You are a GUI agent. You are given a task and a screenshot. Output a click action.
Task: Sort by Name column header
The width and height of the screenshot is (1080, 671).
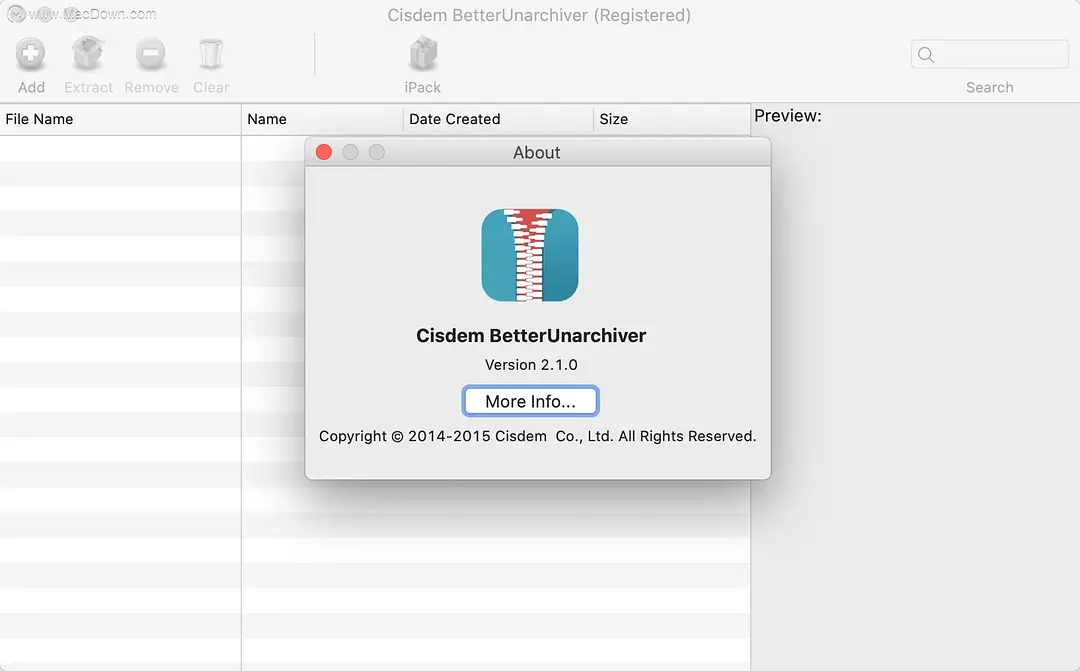[322, 119]
